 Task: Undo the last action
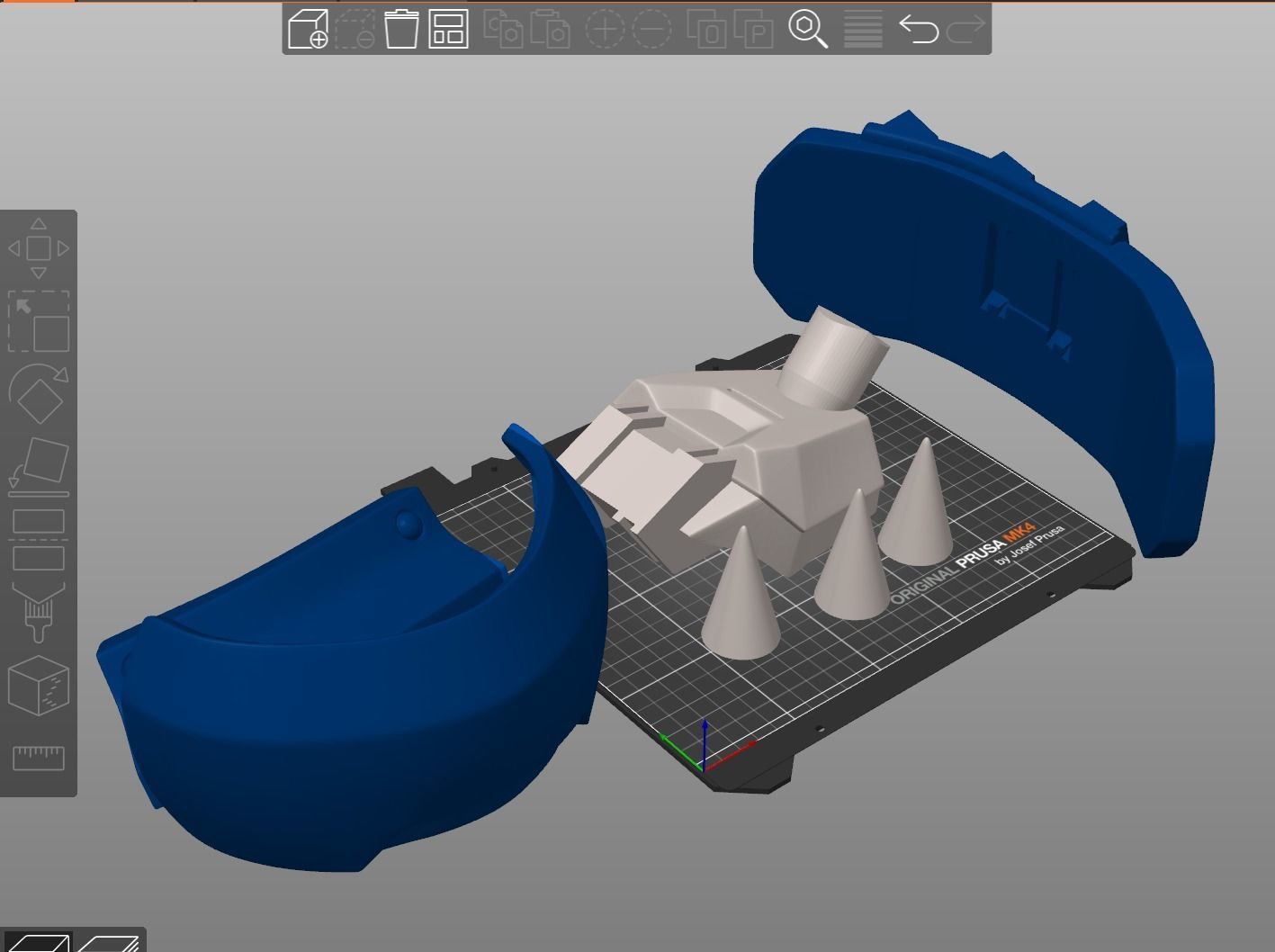tap(919, 29)
